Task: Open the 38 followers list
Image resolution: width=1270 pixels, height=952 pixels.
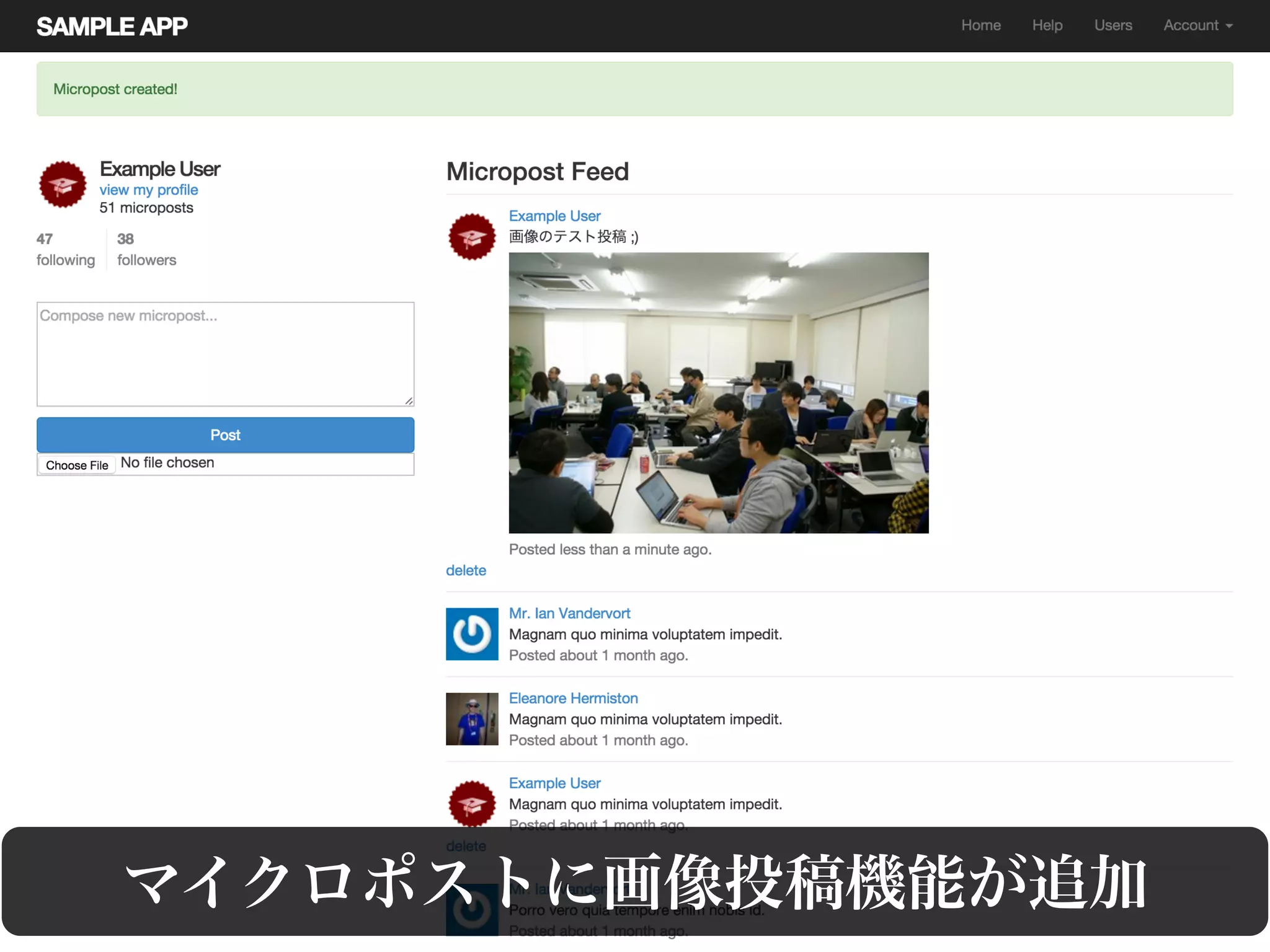Action: click(x=146, y=249)
